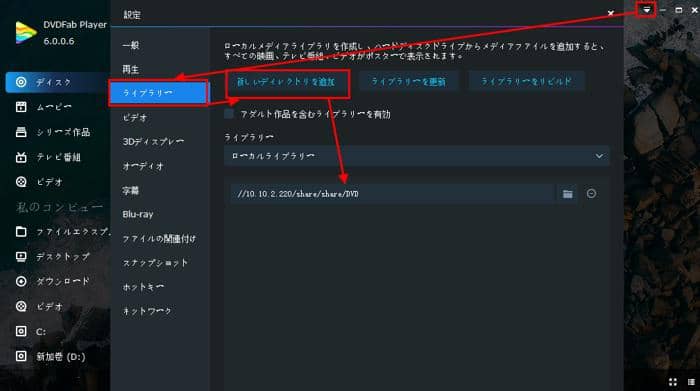Open the シリーズ作品 section icon
Viewport: 700px width, 391px height.
tap(21, 132)
